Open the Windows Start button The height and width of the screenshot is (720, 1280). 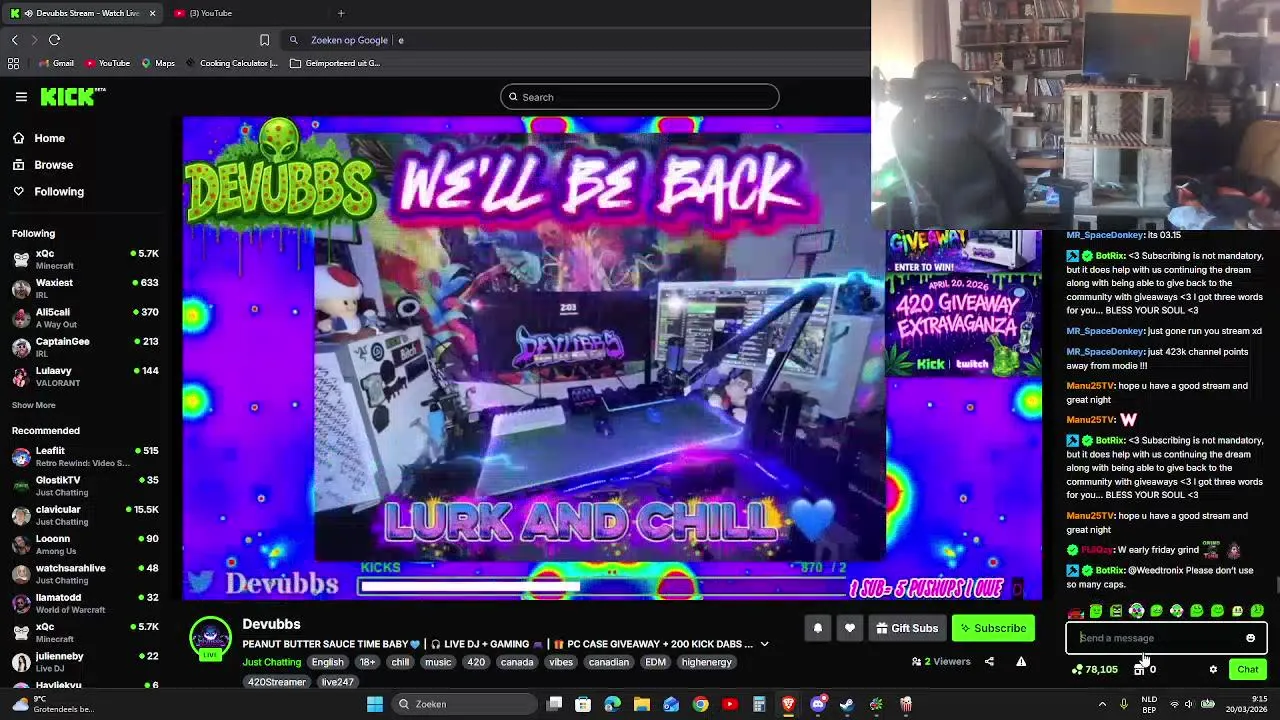click(x=375, y=704)
